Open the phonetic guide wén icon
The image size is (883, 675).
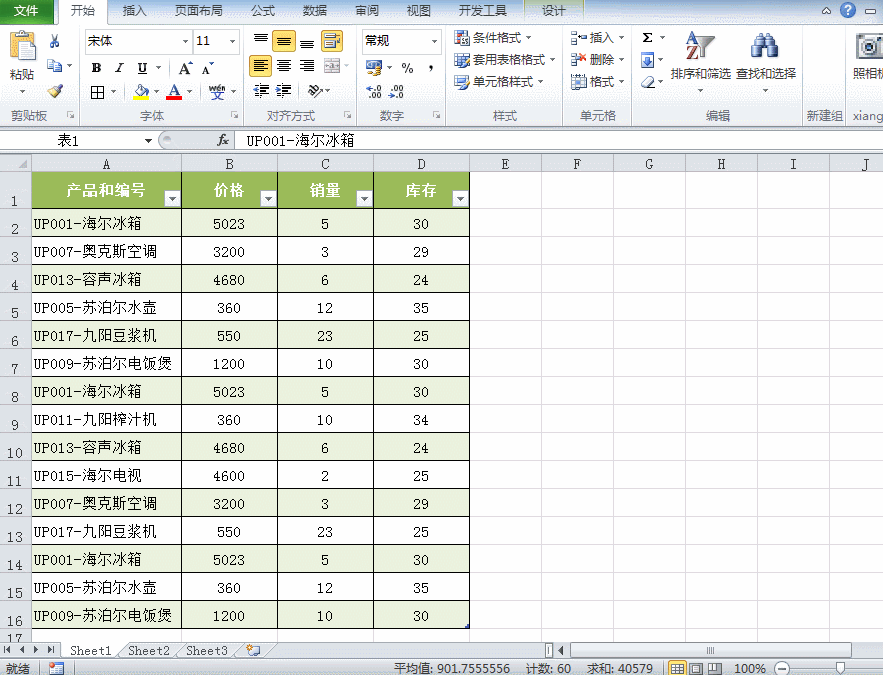pos(217,92)
